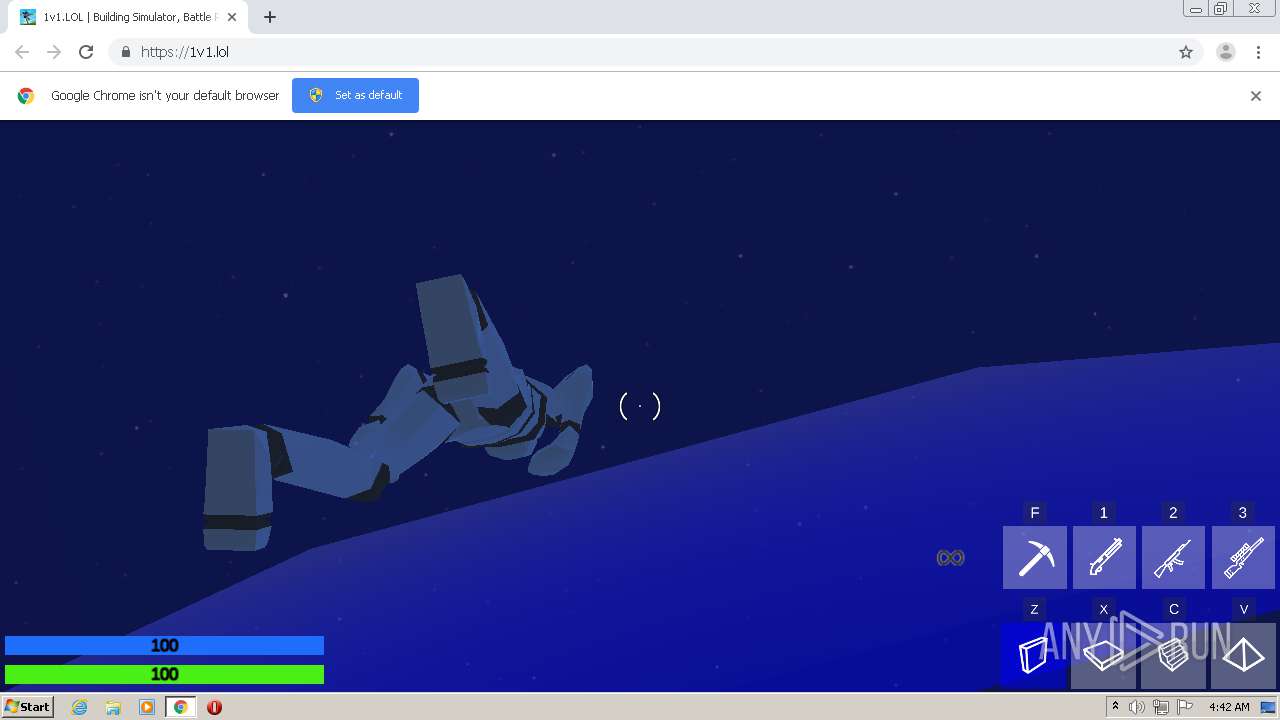Open the Windows Start menu
The image size is (1280, 720).
[x=27, y=706]
